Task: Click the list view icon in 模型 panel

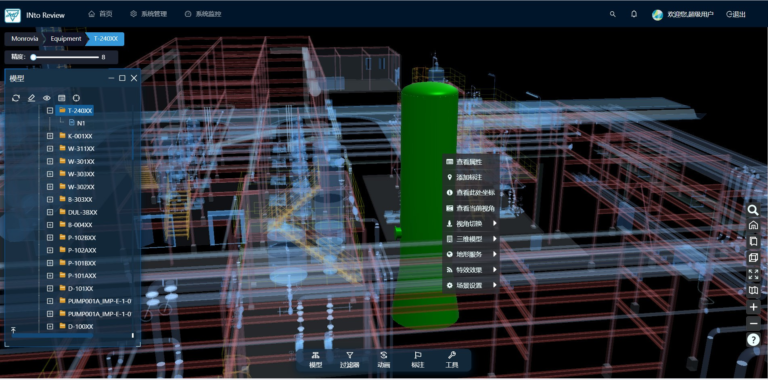Action: point(62,98)
